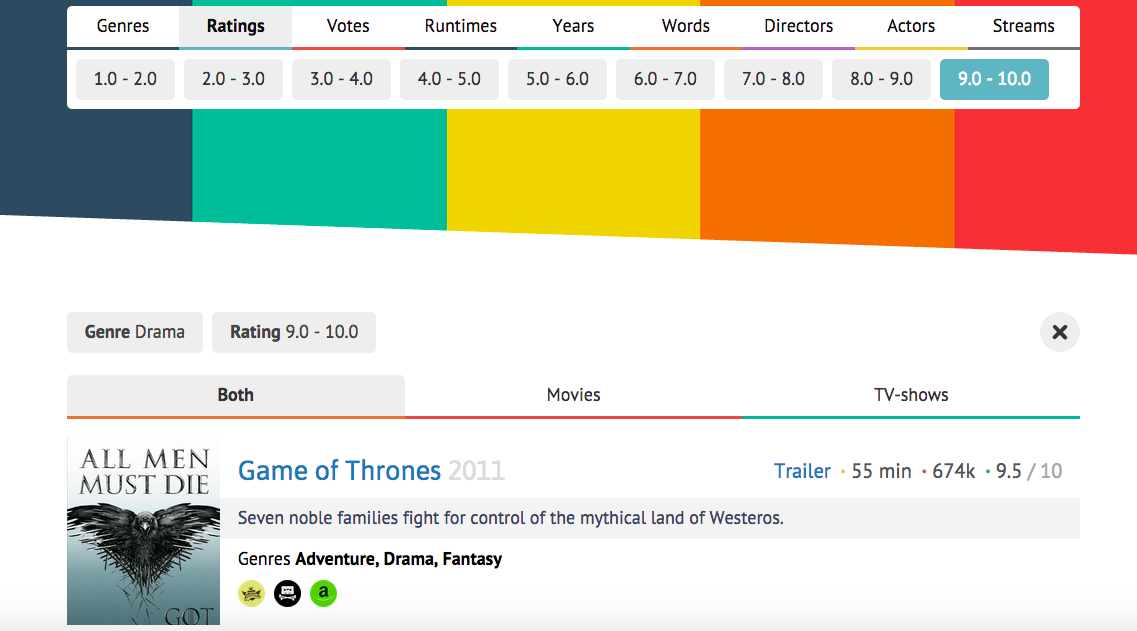Open the yellow crowned emblem stream icon
This screenshot has height=631, width=1137.
252,593
